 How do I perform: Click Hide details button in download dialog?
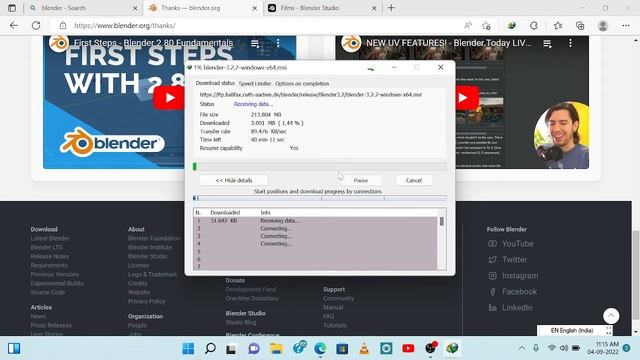pyautogui.click(x=234, y=180)
